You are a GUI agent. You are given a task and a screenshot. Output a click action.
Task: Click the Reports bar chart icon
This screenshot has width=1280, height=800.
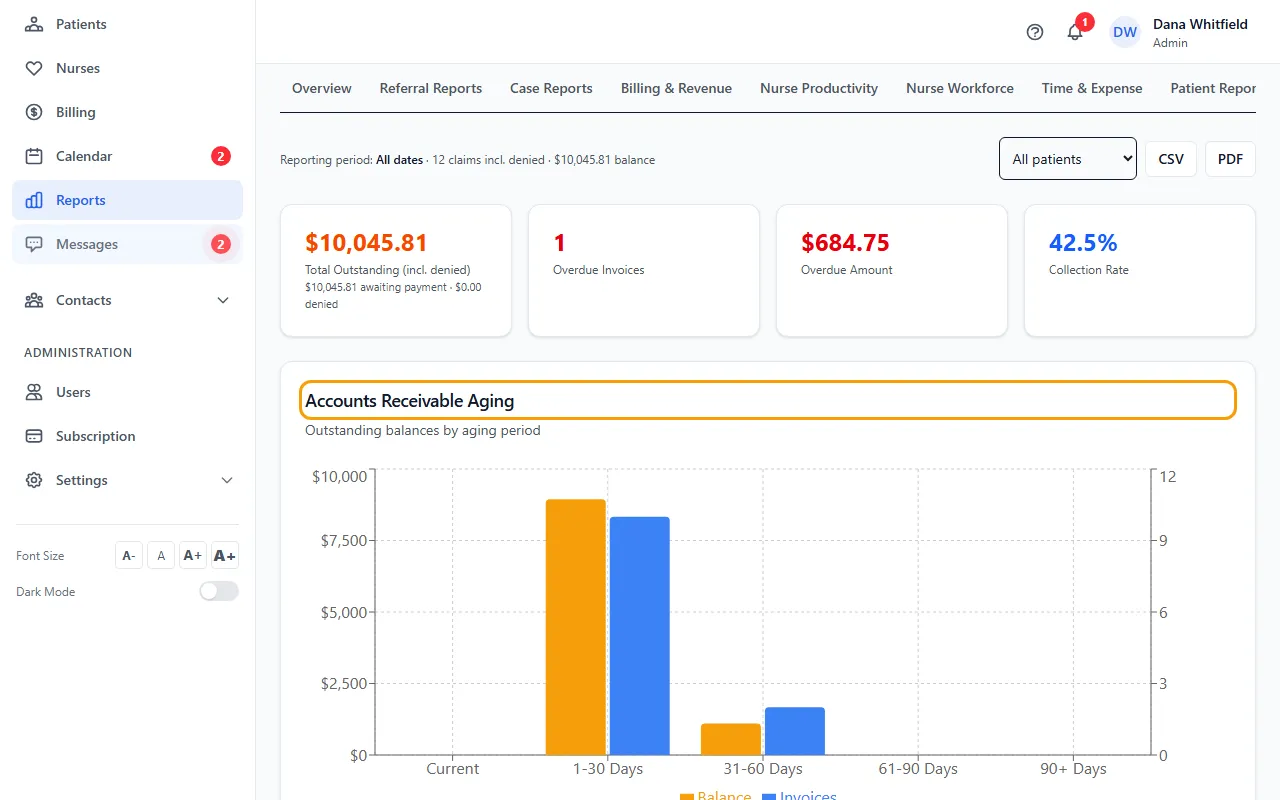click(34, 200)
